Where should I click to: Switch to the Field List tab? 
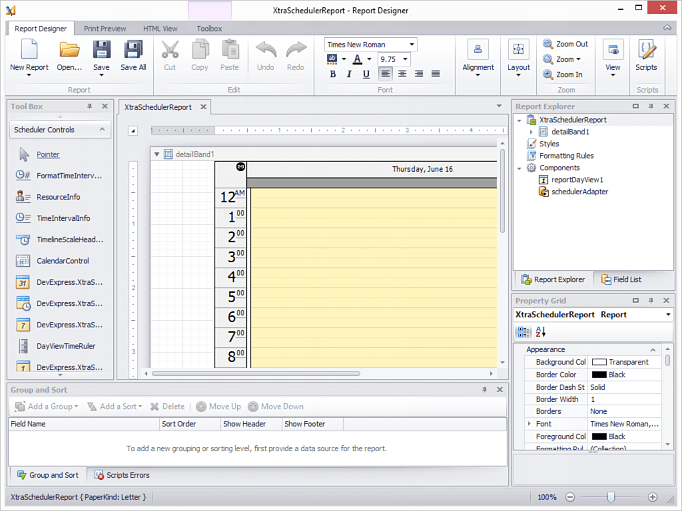tap(621, 280)
